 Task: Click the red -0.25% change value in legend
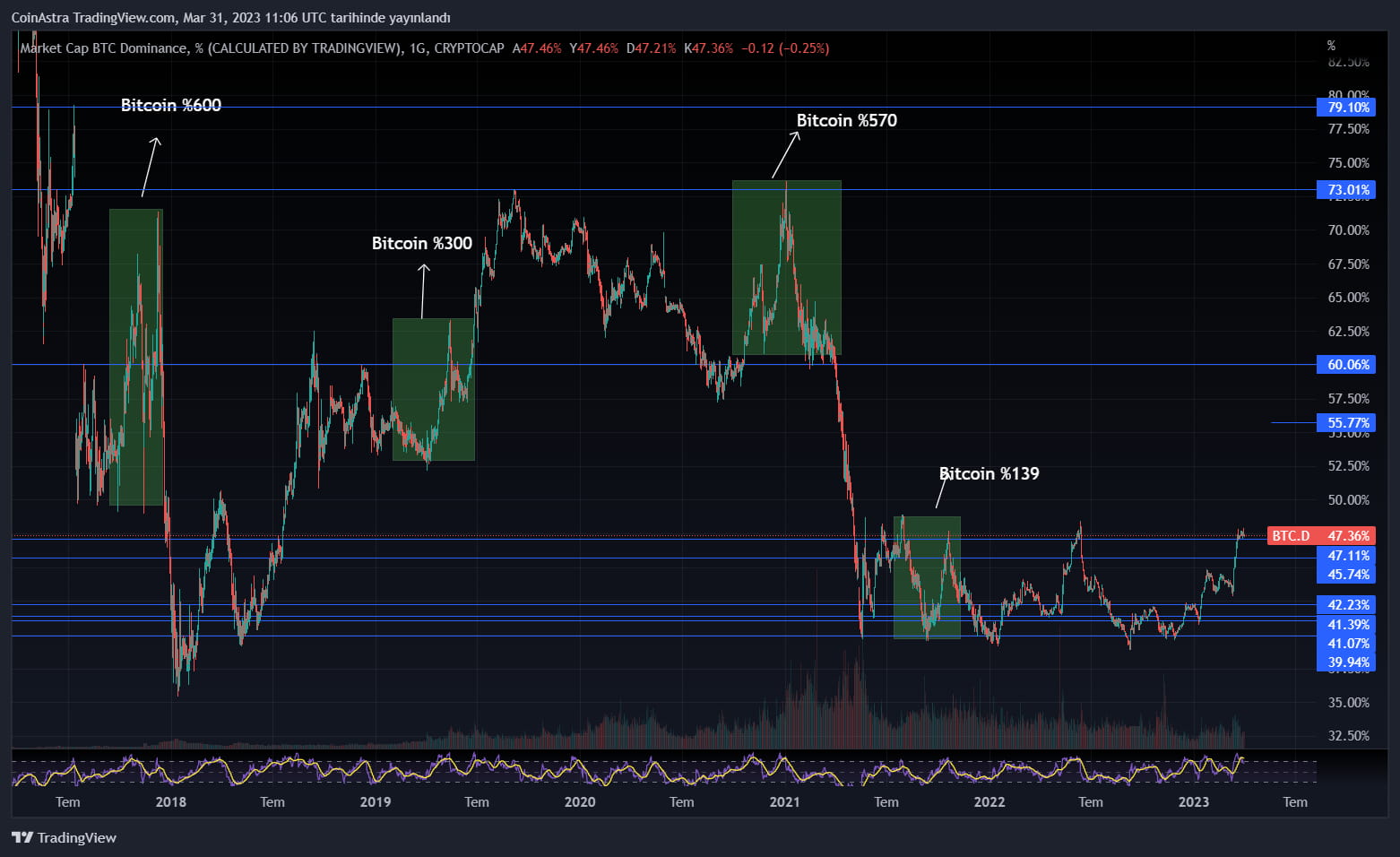click(805, 48)
